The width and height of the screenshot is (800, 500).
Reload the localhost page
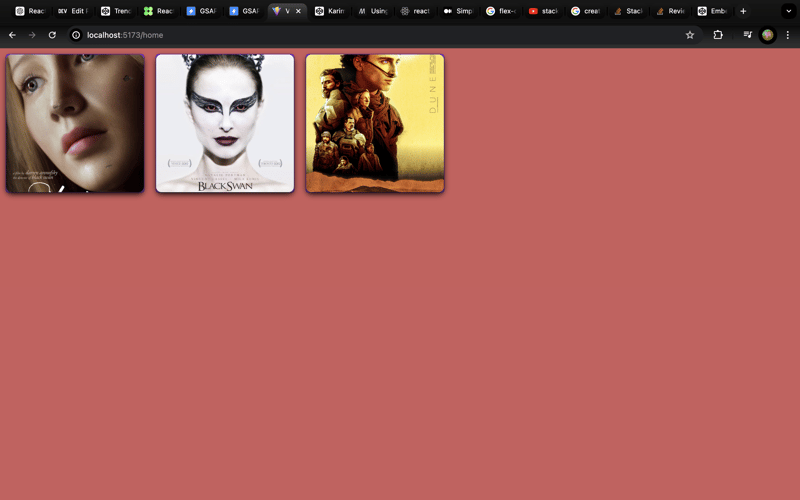pyautogui.click(x=52, y=35)
